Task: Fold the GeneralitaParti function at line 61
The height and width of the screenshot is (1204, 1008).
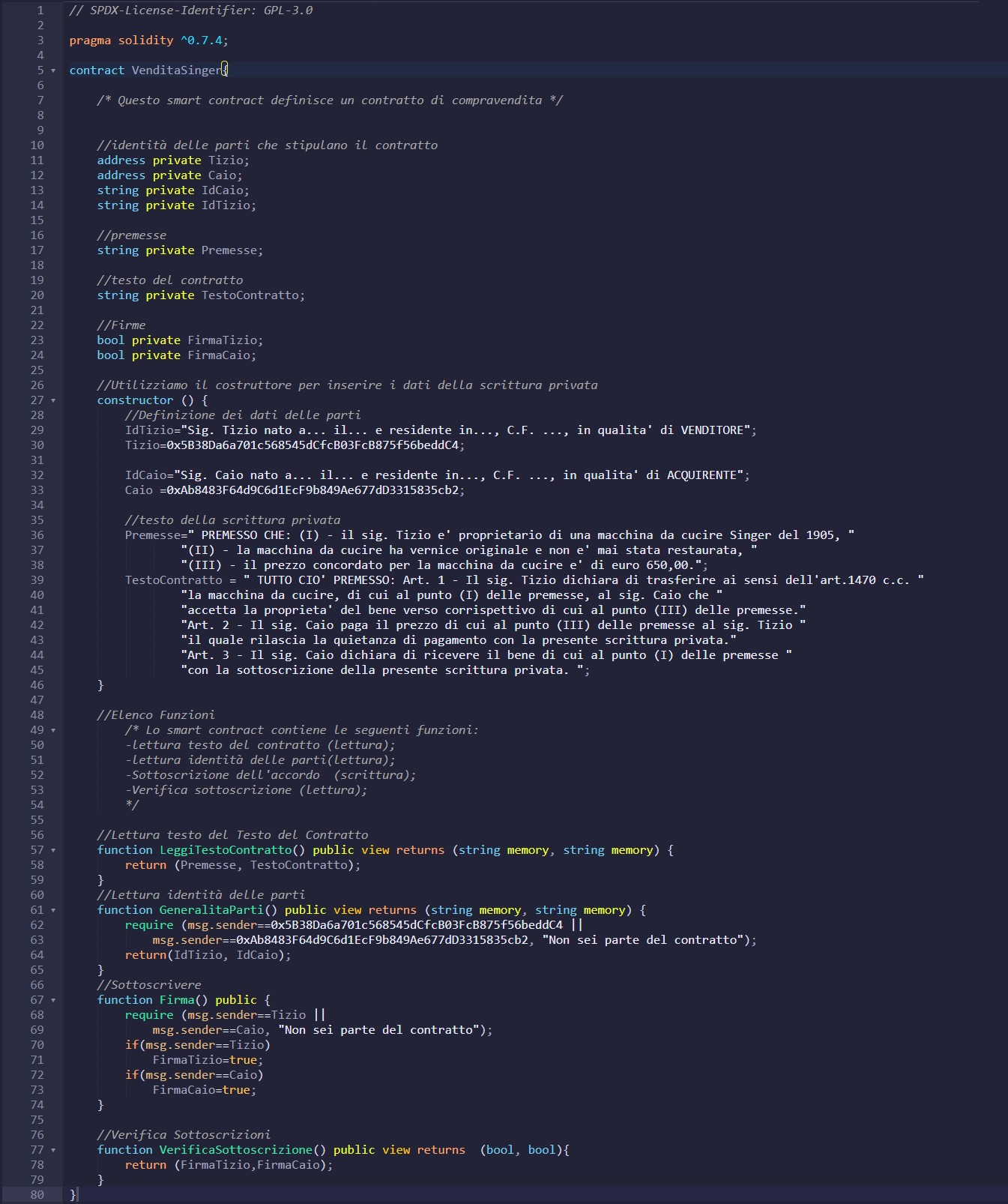Action: click(x=53, y=910)
